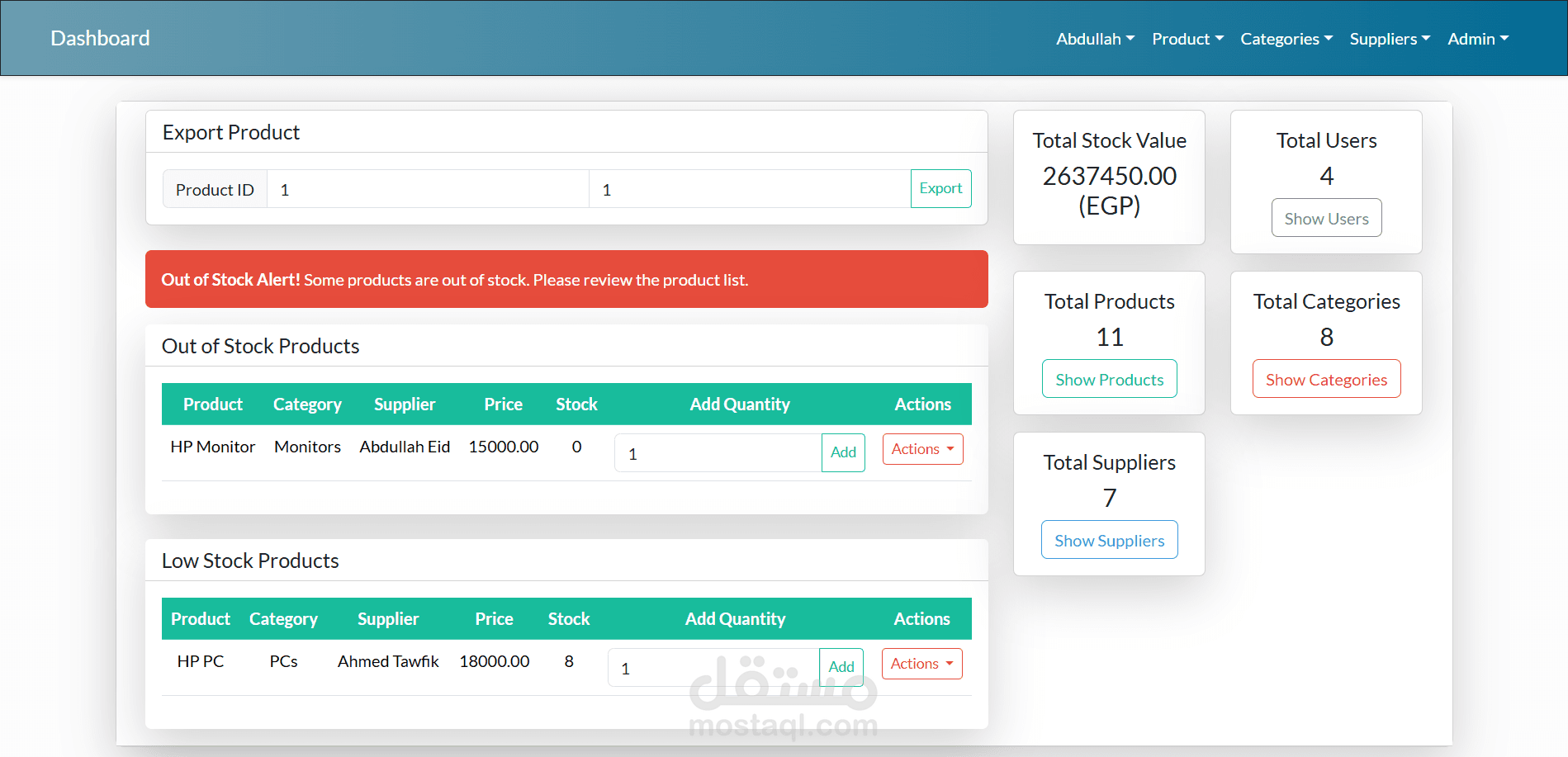Click Add for the HP Monitor row
1568x757 pixels.
843,452
